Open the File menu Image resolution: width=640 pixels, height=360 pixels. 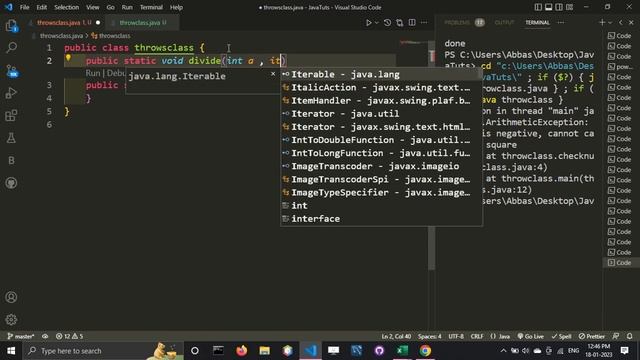(x=24, y=7)
